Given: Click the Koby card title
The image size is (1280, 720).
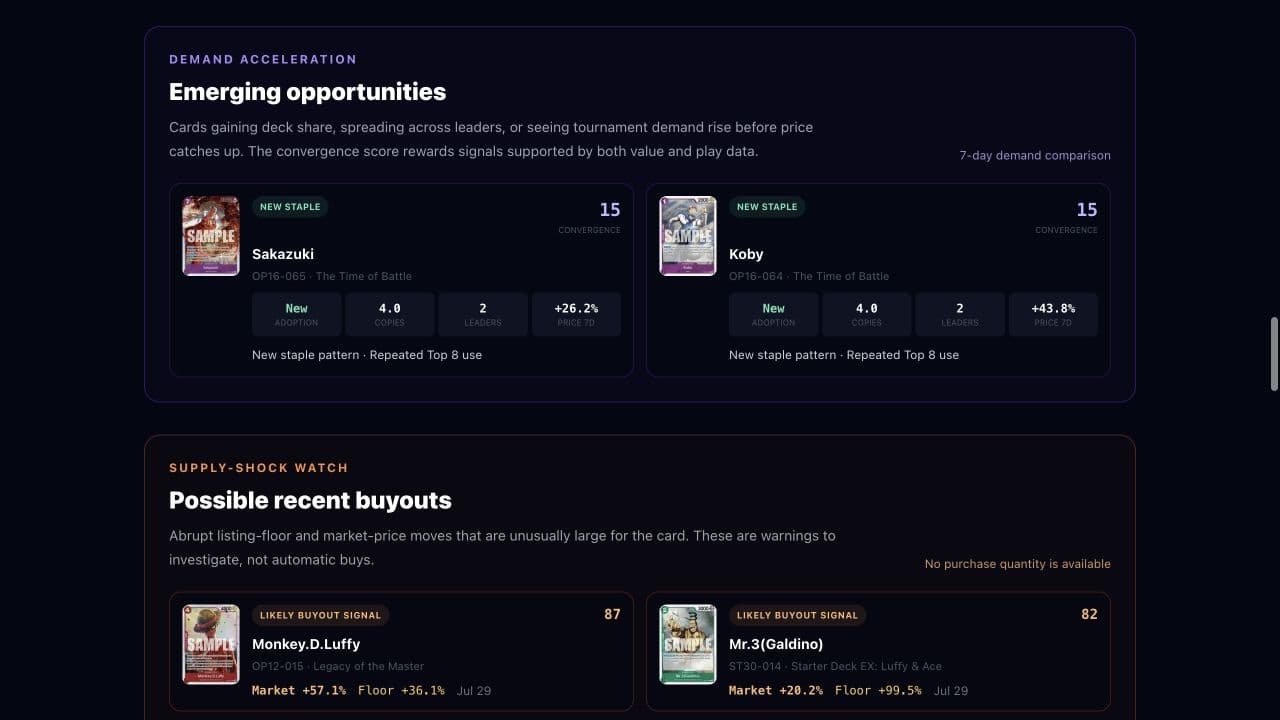Looking at the screenshot, I should (x=746, y=254).
